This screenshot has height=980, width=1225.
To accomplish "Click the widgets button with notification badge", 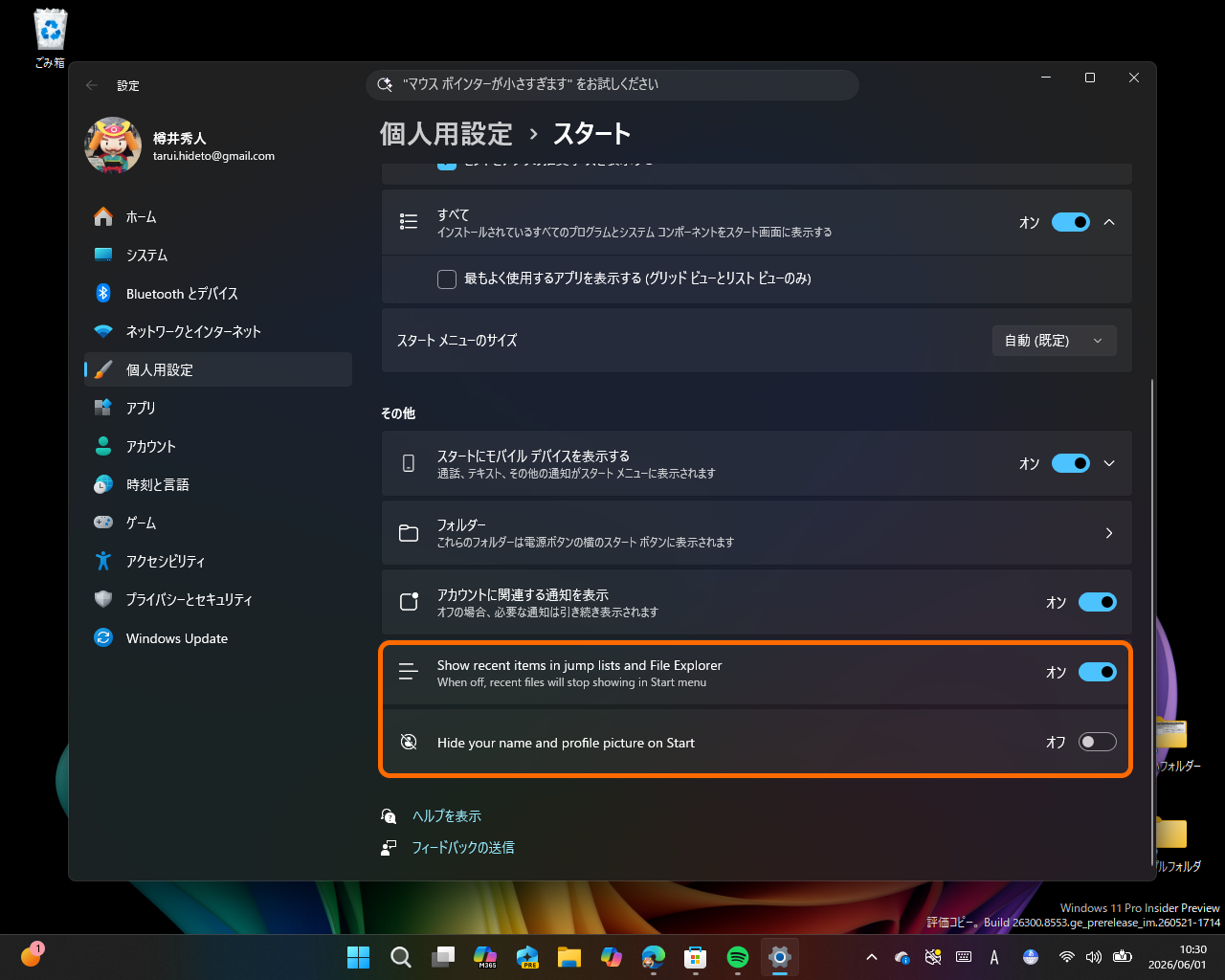I will 32,955.
